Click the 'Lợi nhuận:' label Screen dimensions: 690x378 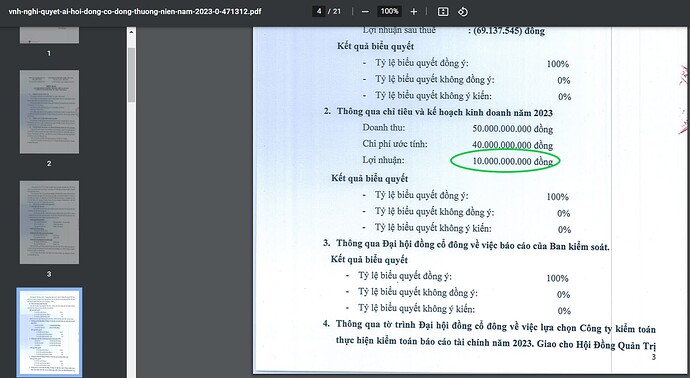coord(383,160)
